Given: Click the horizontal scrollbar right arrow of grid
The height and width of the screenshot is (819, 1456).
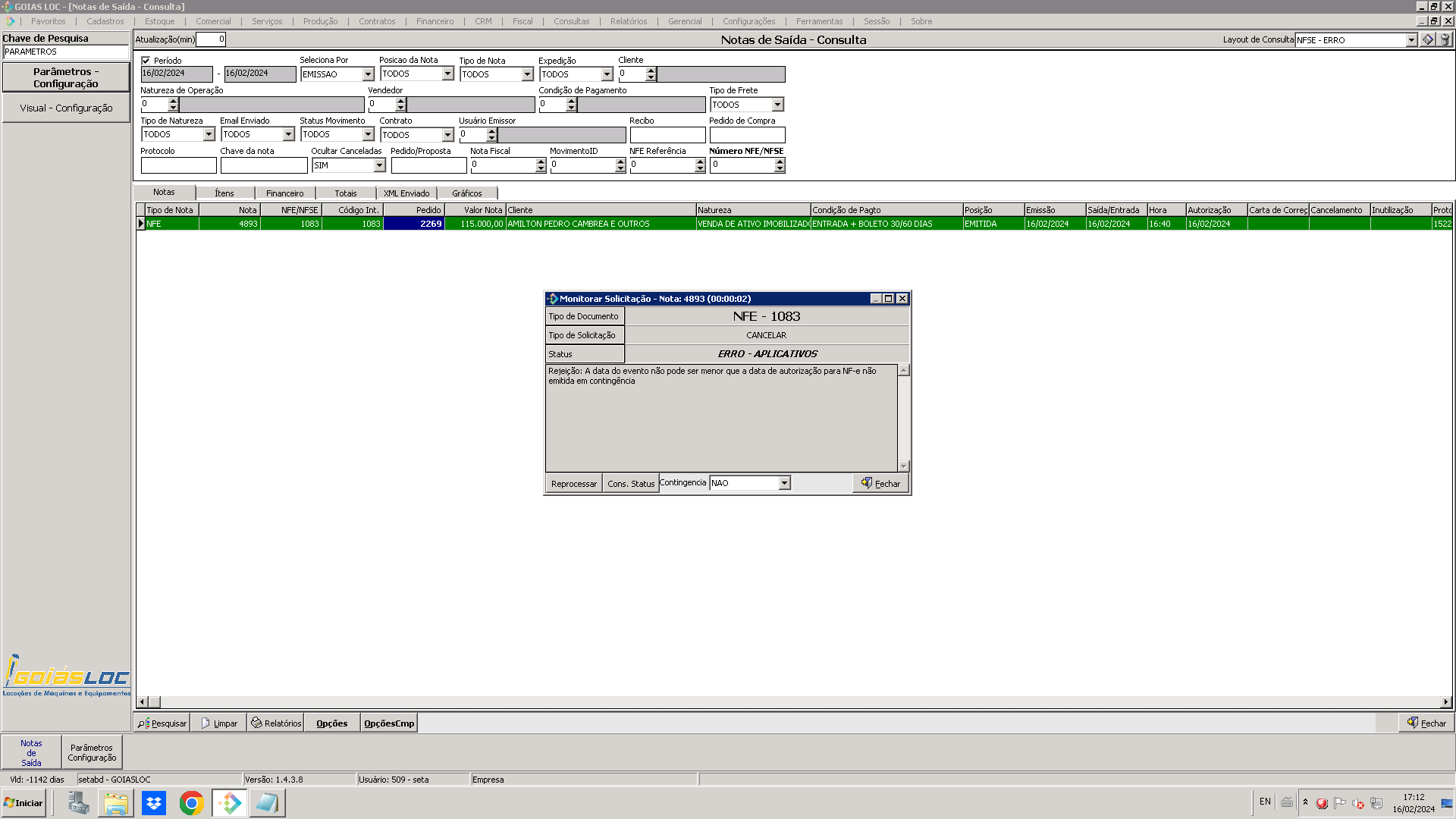Looking at the screenshot, I should click(x=1446, y=702).
